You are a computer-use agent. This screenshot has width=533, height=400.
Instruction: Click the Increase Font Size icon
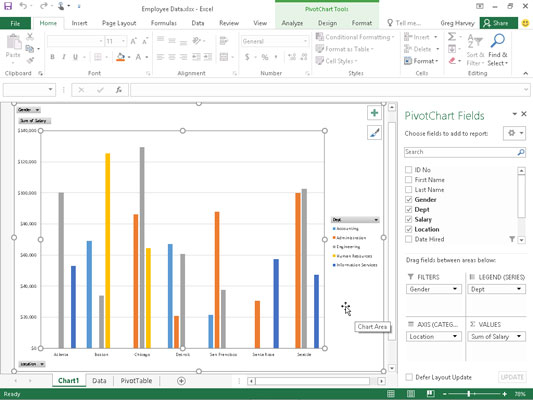coord(133,41)
